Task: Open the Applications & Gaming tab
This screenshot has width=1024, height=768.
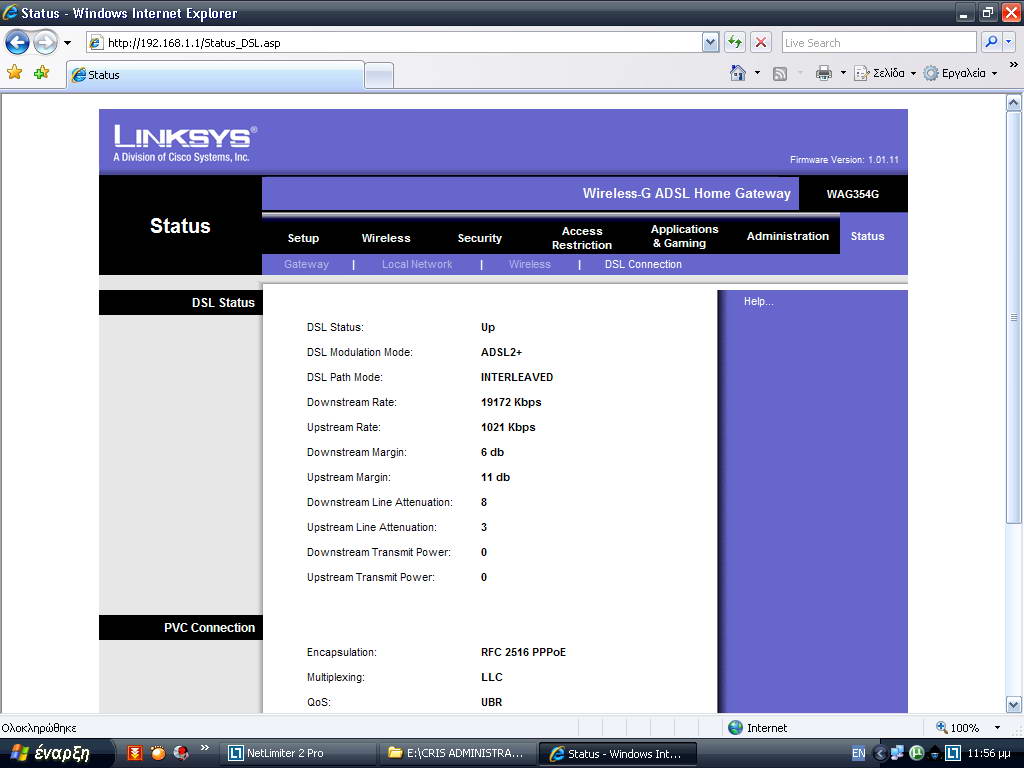Action: tap(684, 236)
